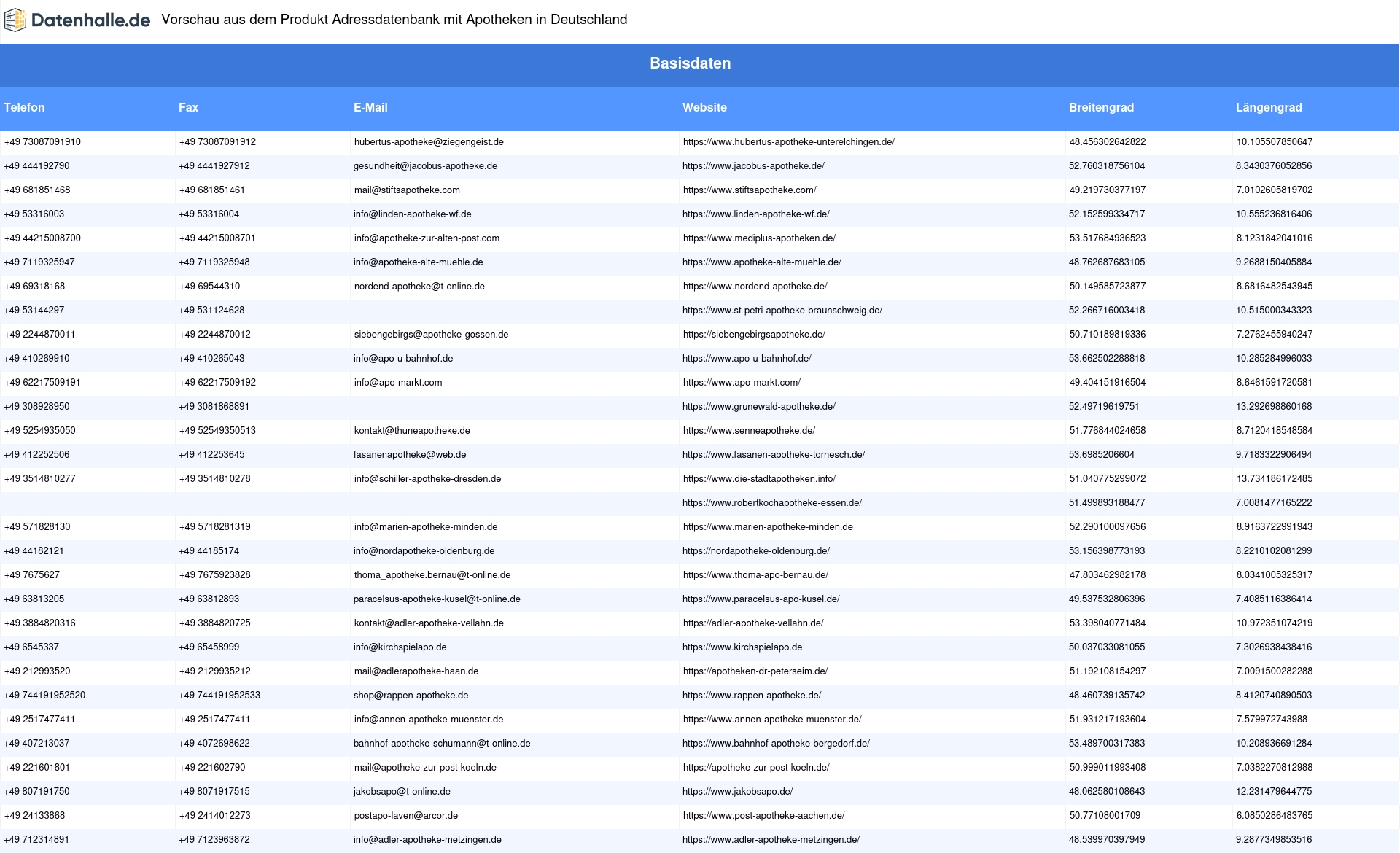Click longitude value 9.2688150405884

(x=1274, y=262)
